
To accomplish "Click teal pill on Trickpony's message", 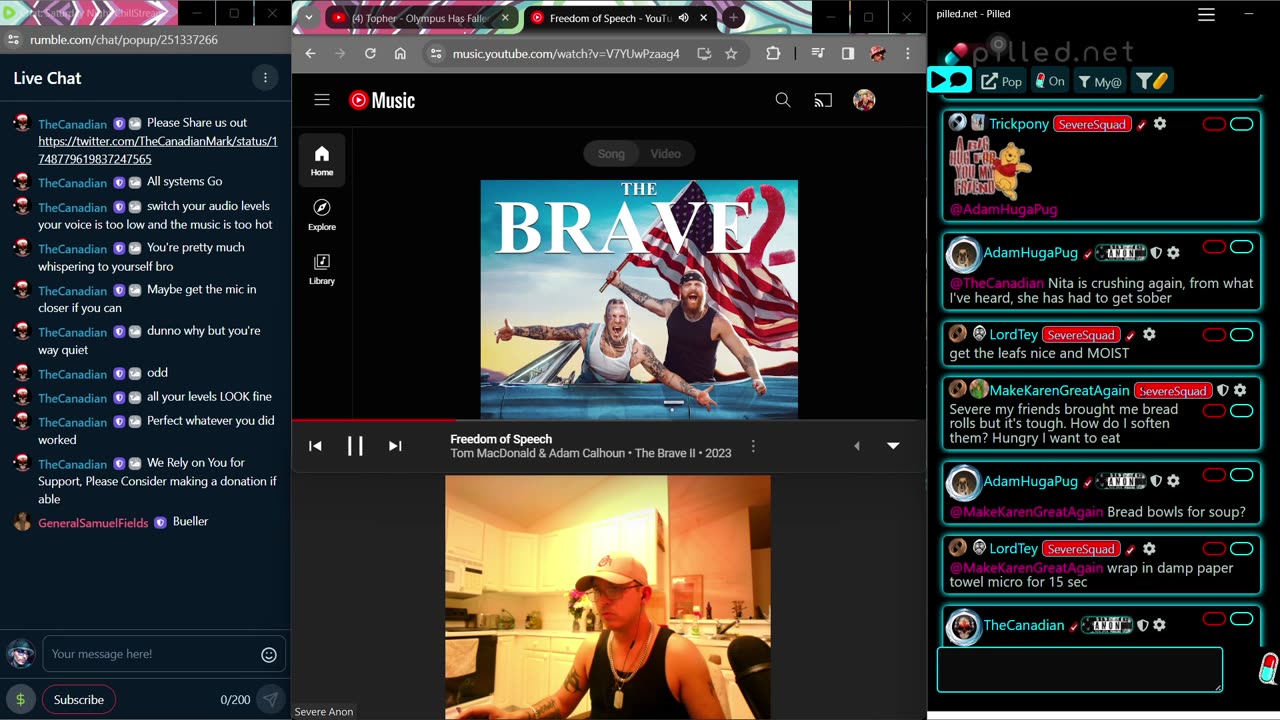I will click(x=1241, y=124).
